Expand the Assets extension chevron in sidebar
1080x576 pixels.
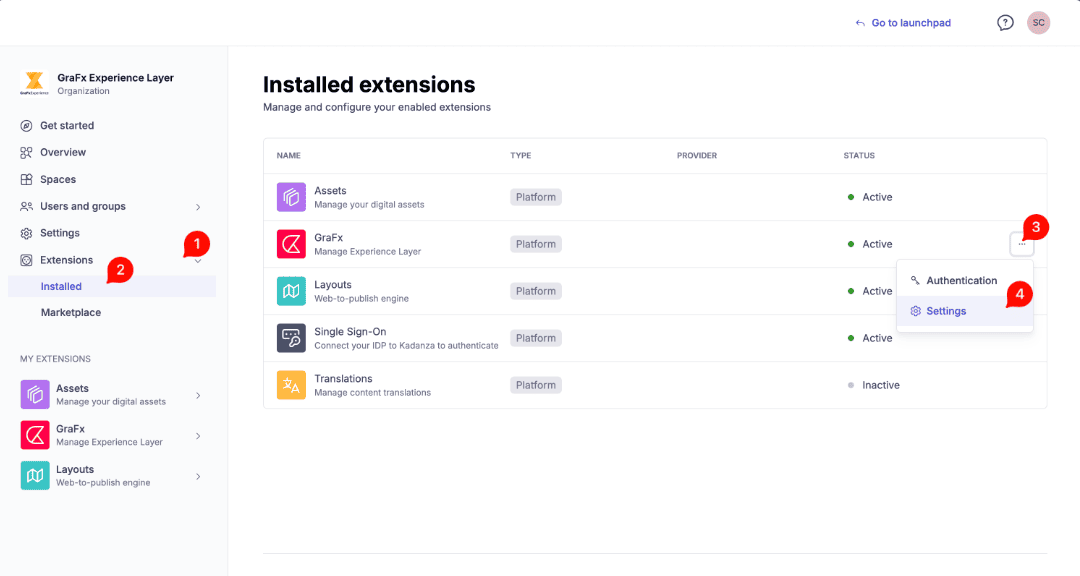click(198, 395)
